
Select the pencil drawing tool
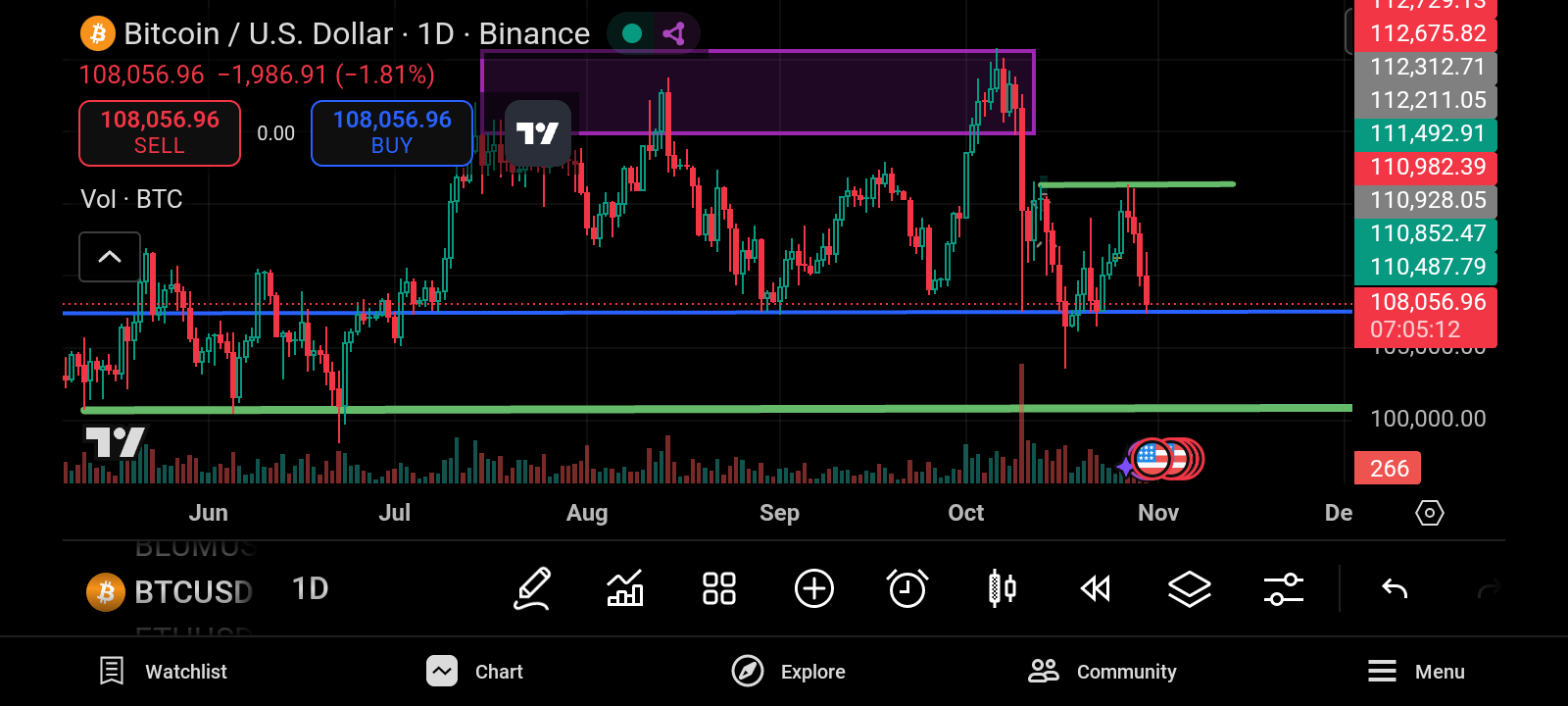(x=532, y=589)
